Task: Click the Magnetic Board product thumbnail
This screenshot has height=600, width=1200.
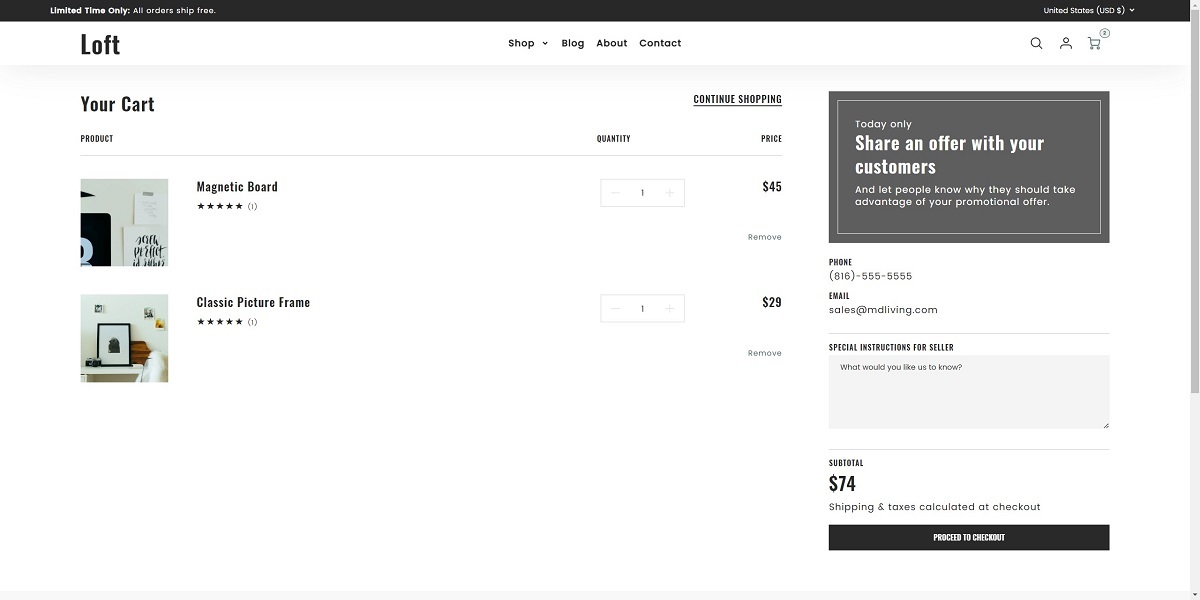Action: 124,223
